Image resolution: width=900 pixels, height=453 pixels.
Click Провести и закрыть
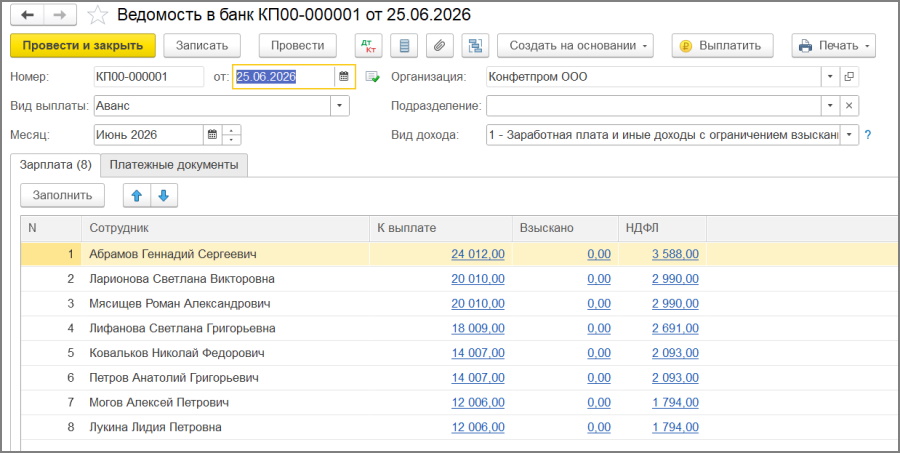click(83, 46)
